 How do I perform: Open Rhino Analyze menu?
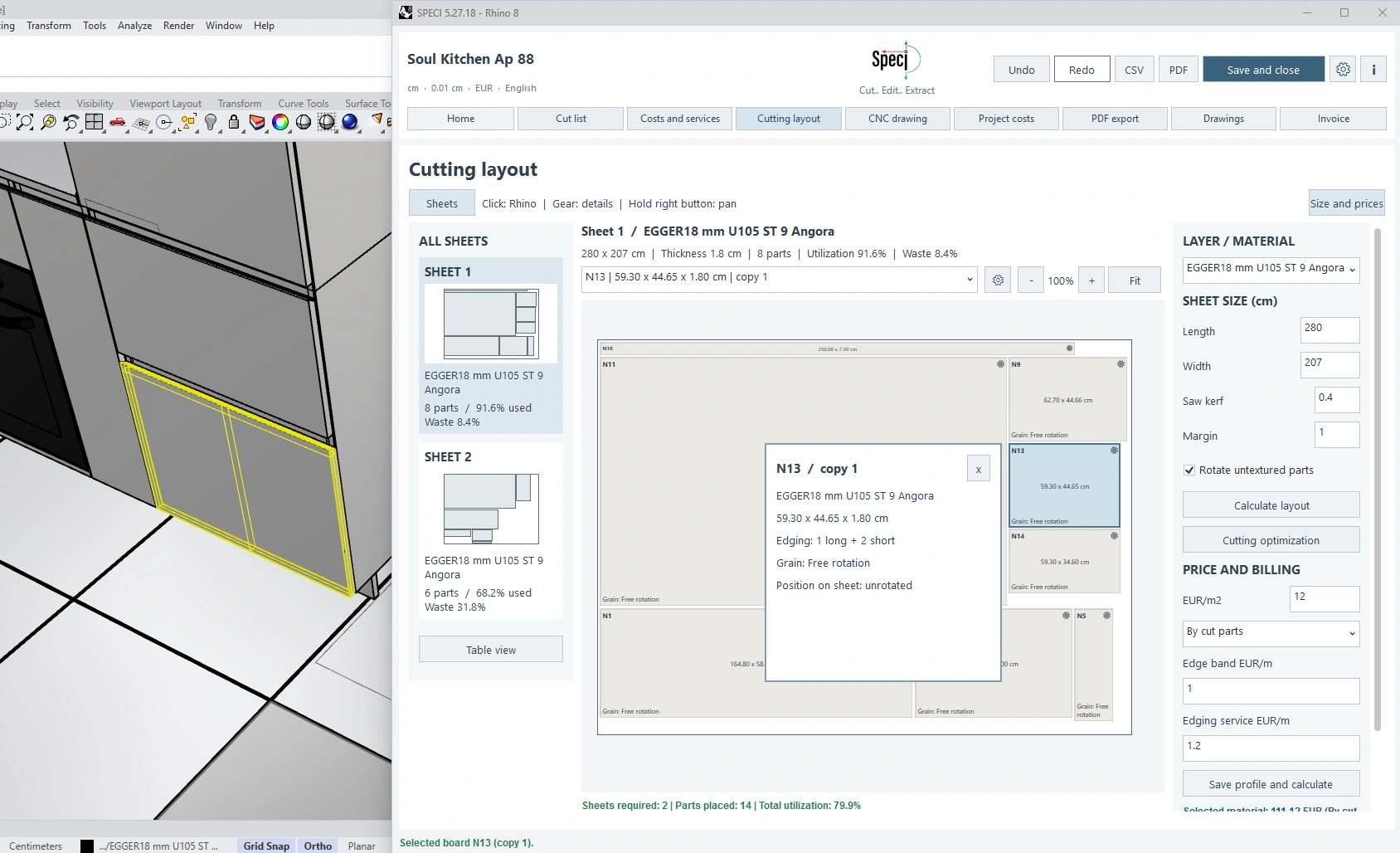pos(134,26)
